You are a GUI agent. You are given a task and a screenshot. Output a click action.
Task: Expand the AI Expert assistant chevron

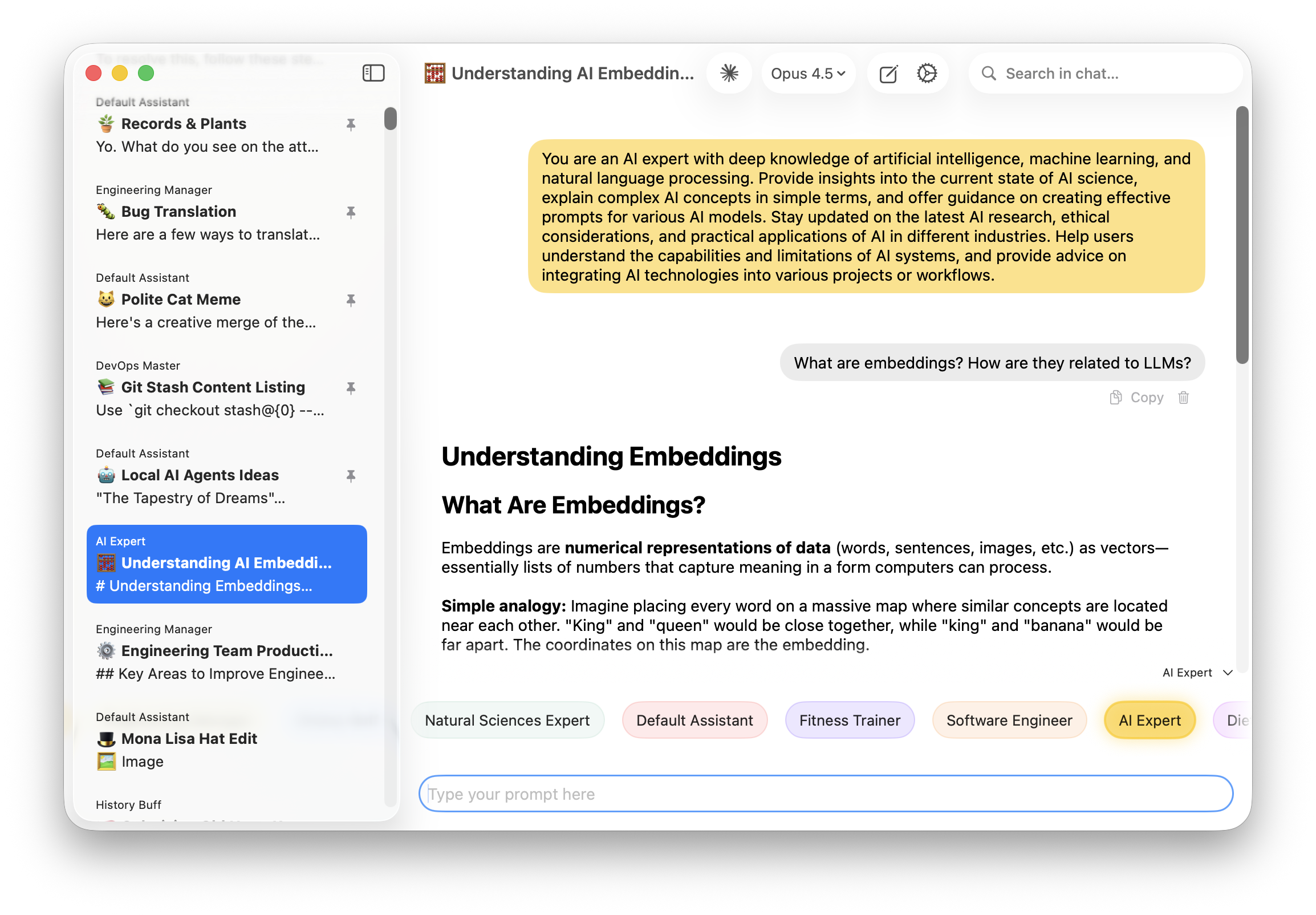1228,673
